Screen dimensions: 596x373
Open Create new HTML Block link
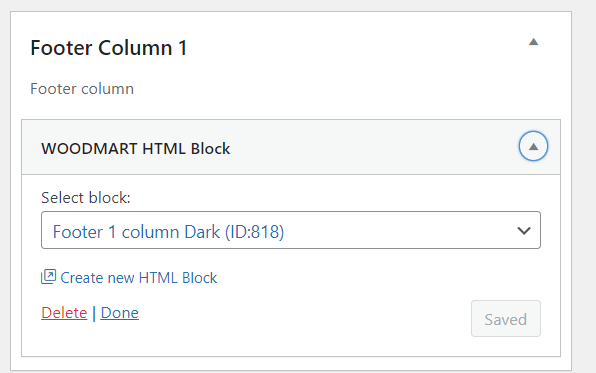click(x=129, y=278)
